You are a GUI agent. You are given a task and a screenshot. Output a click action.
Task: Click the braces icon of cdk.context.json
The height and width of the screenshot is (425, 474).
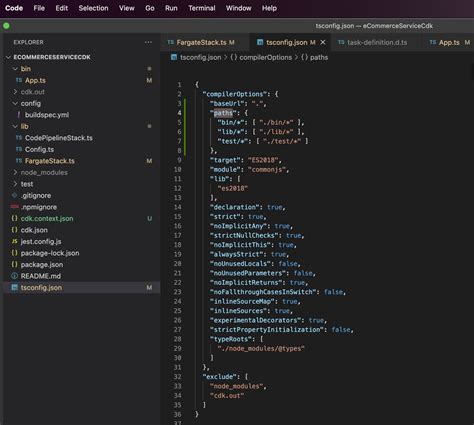tap(15, 218)
